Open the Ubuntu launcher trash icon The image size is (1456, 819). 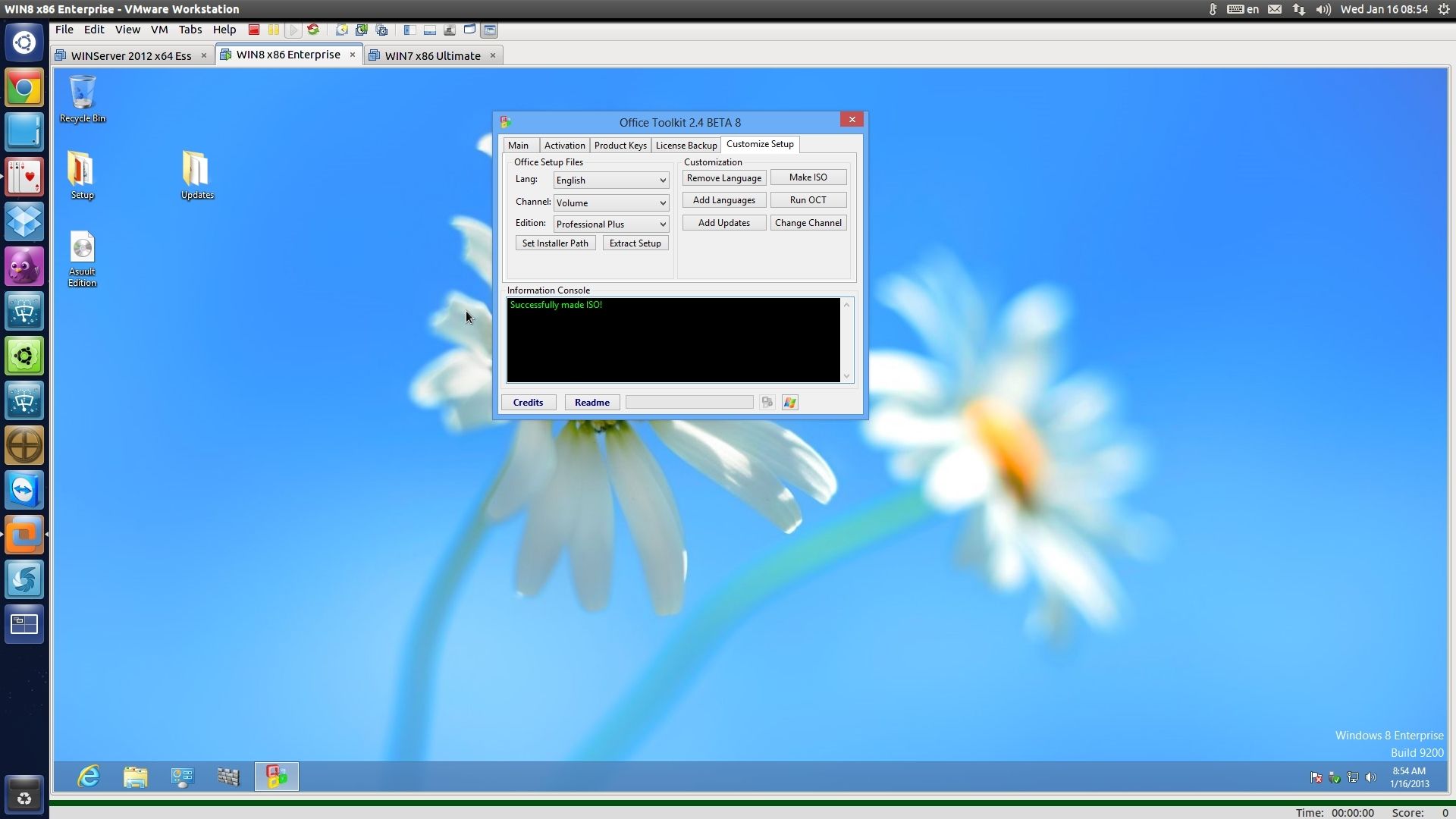point(24,797)
